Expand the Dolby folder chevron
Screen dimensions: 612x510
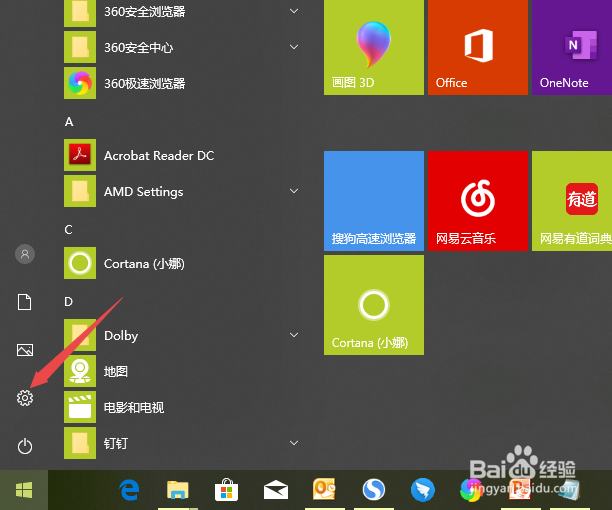click(x=294, y=335)
